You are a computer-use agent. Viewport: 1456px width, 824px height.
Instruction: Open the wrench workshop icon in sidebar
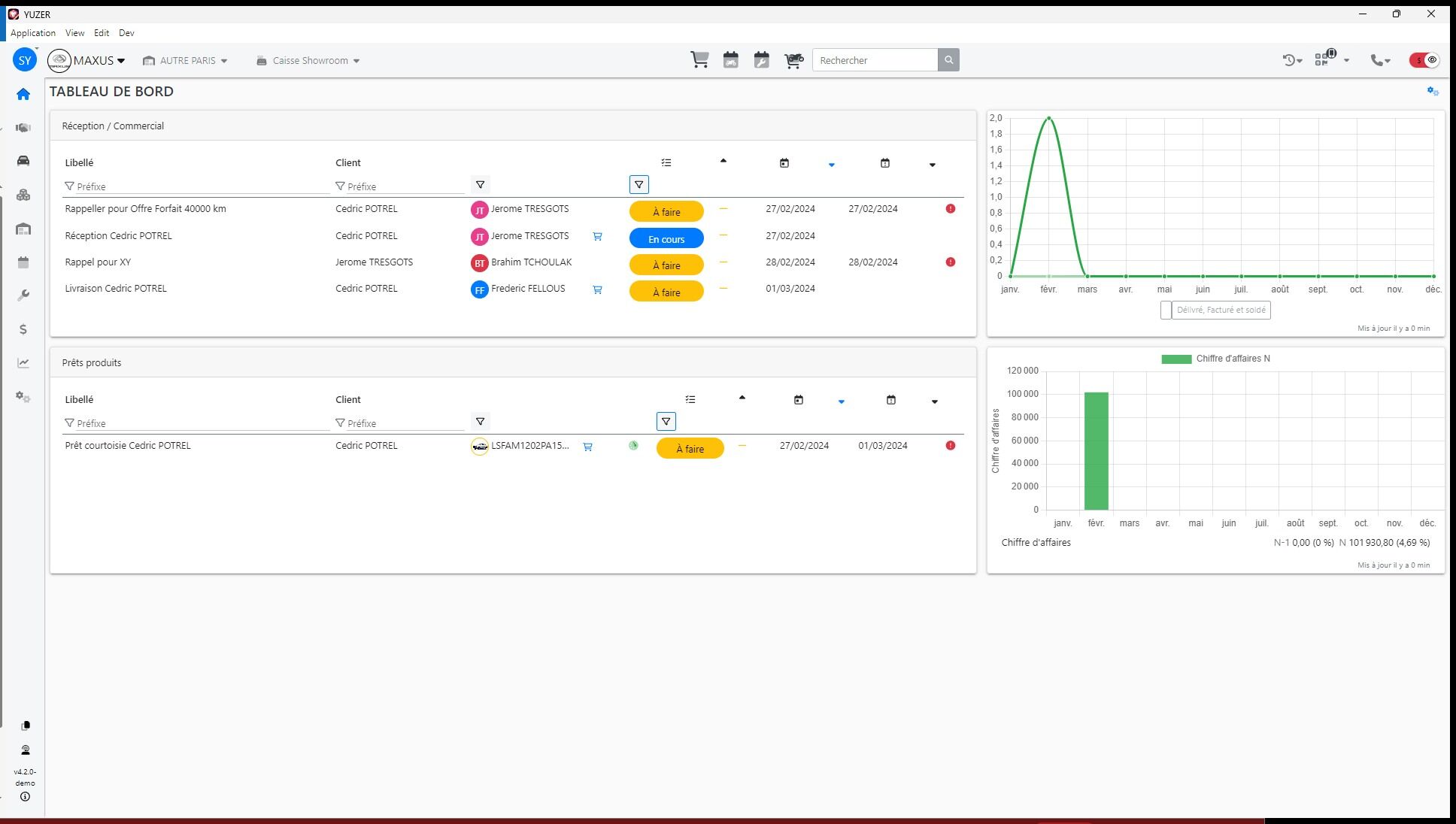click(23, 295)
